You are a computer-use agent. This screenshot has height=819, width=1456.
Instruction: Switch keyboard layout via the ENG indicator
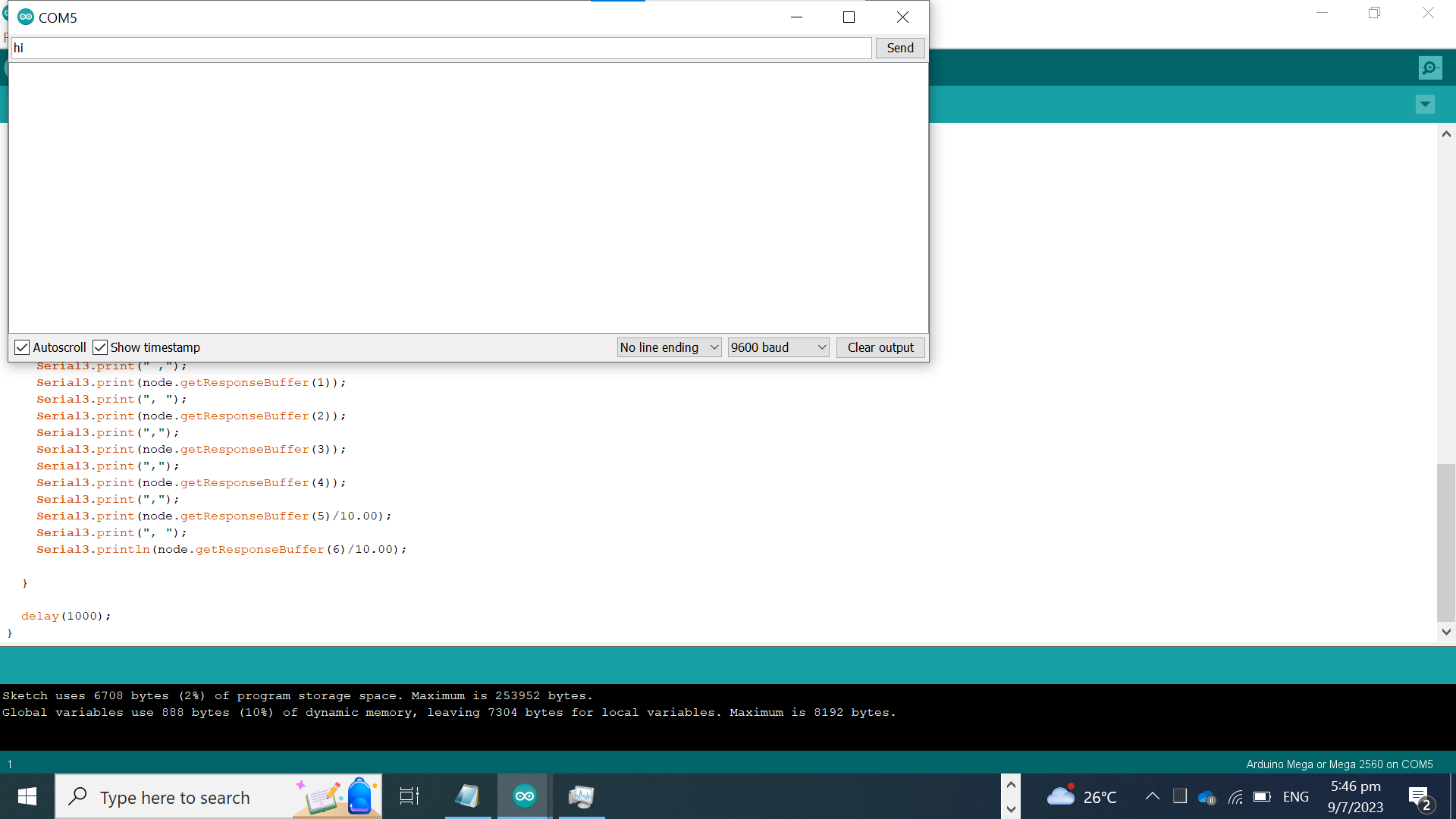pyautogui.click(x=1297, y=796)
